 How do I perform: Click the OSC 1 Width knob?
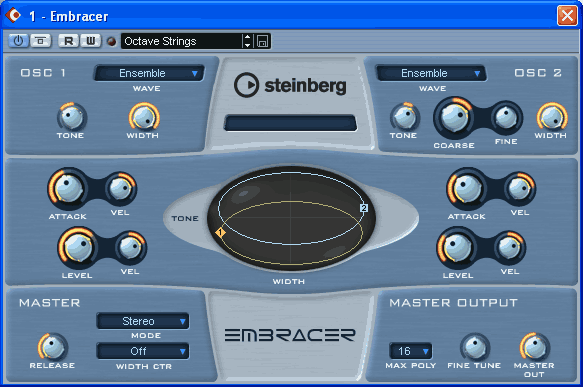pos(144,117)
